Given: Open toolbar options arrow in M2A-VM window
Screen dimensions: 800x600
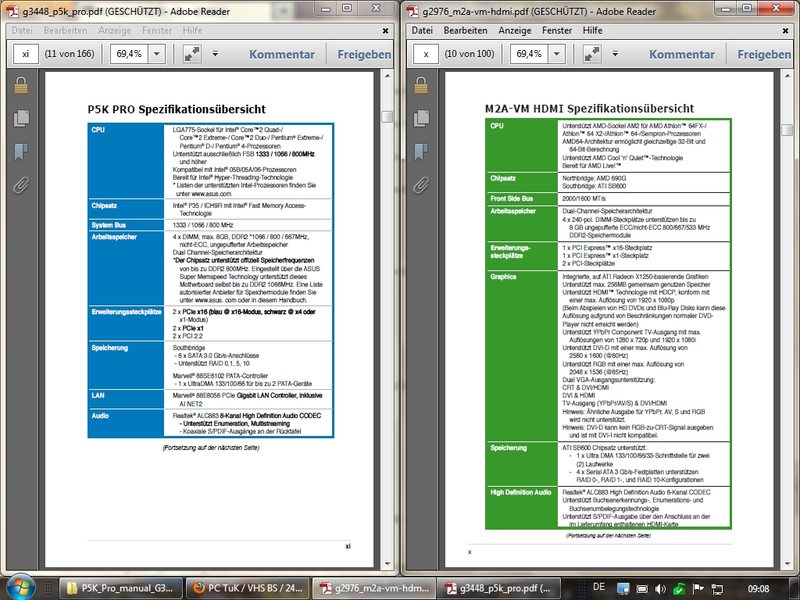Looking at the screenshot, I should pos(615,54).
